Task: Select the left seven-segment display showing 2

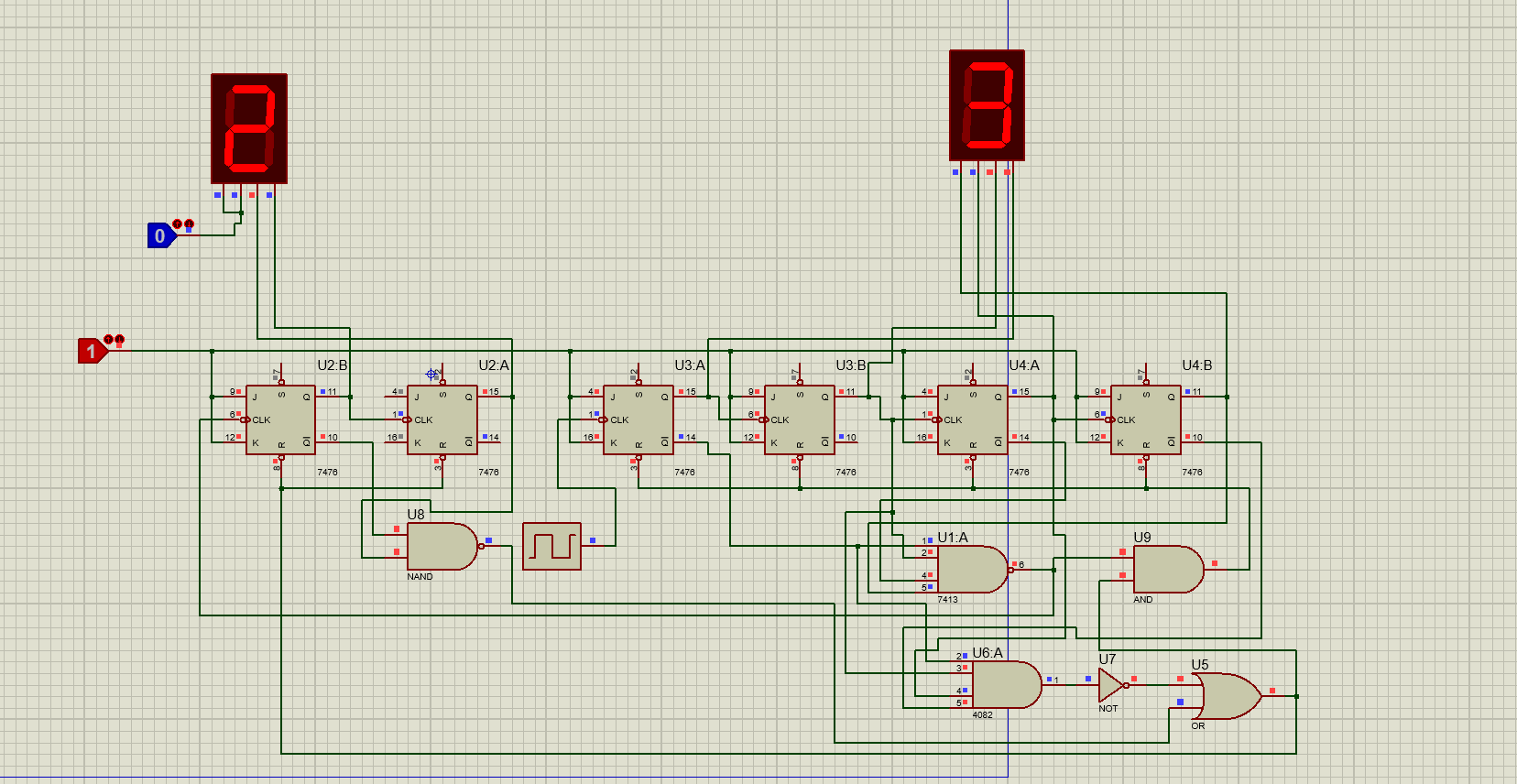Action: [x=249, y=128]
